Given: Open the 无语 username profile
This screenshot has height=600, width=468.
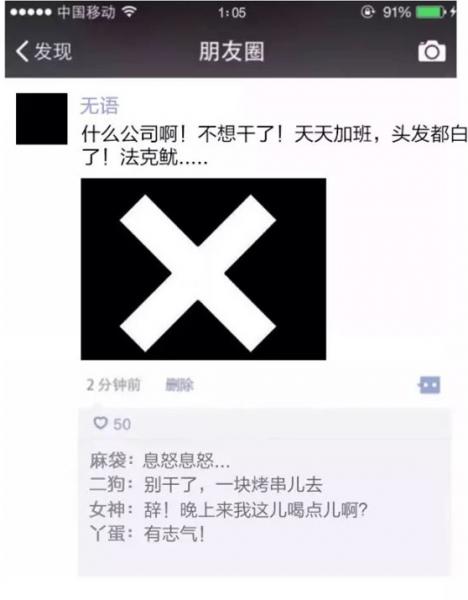Looking at the screenshot, I should pyautogui.click(x=99, y=105).
